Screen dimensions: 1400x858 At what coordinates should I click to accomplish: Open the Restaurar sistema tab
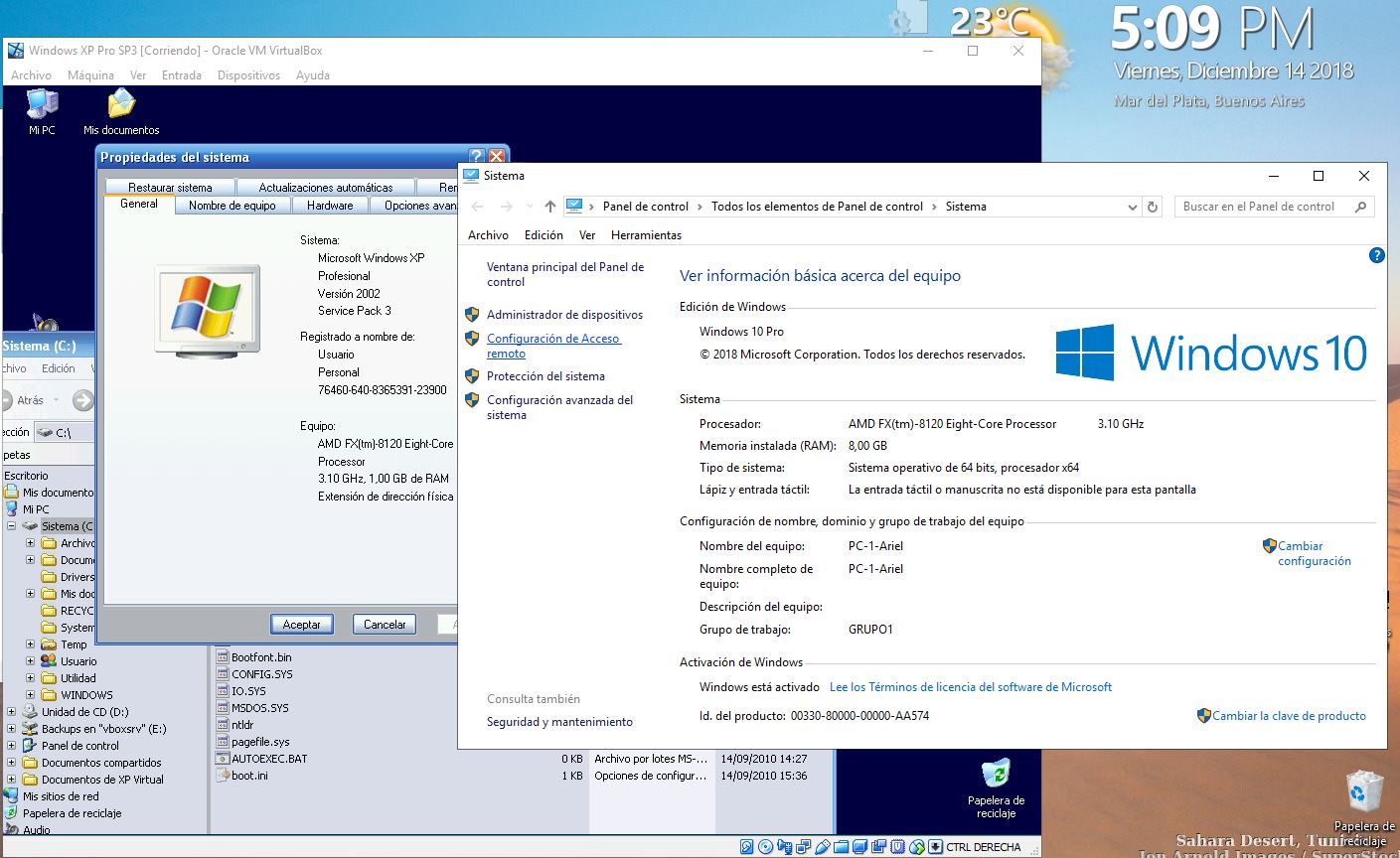(170, 187)
